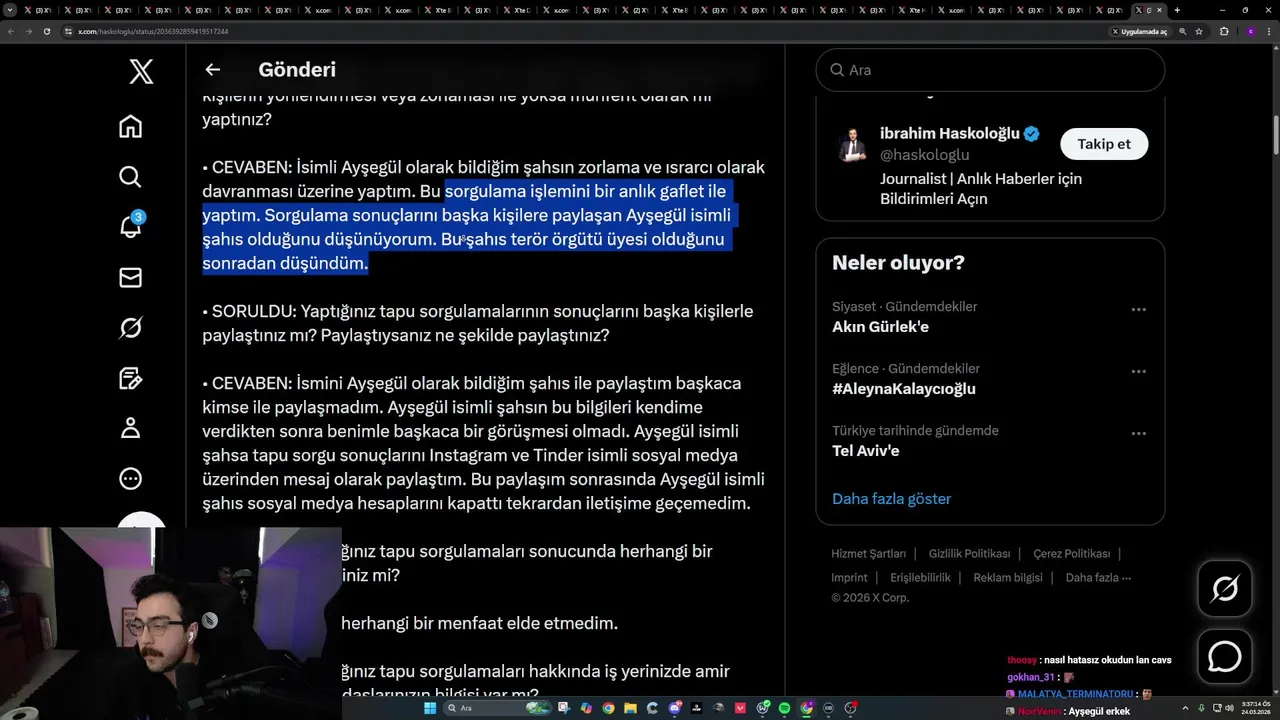Open Gizlilik Politikası footer link
Screen dimensions: 1280x720
[x=969, y=554]
